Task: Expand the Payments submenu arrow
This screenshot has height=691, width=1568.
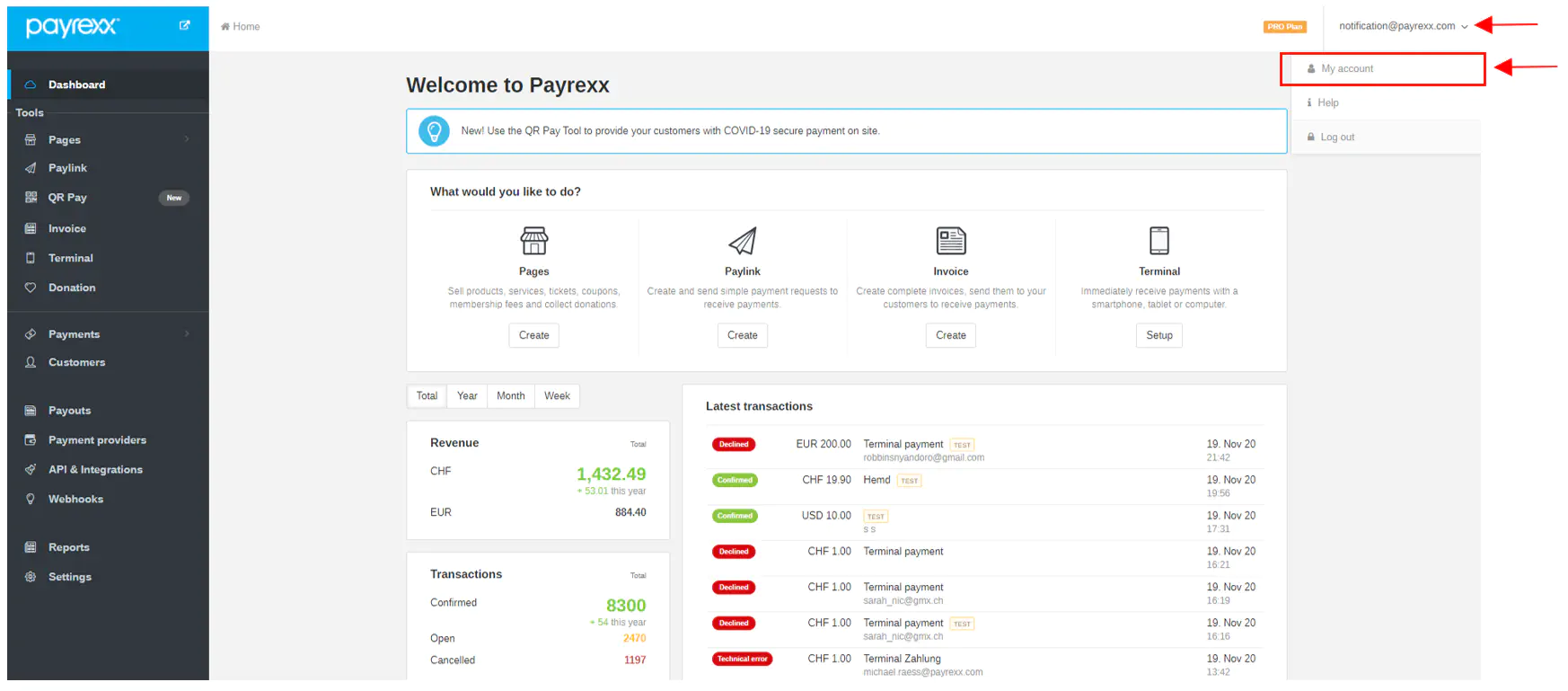Action: tap(187, 334)
